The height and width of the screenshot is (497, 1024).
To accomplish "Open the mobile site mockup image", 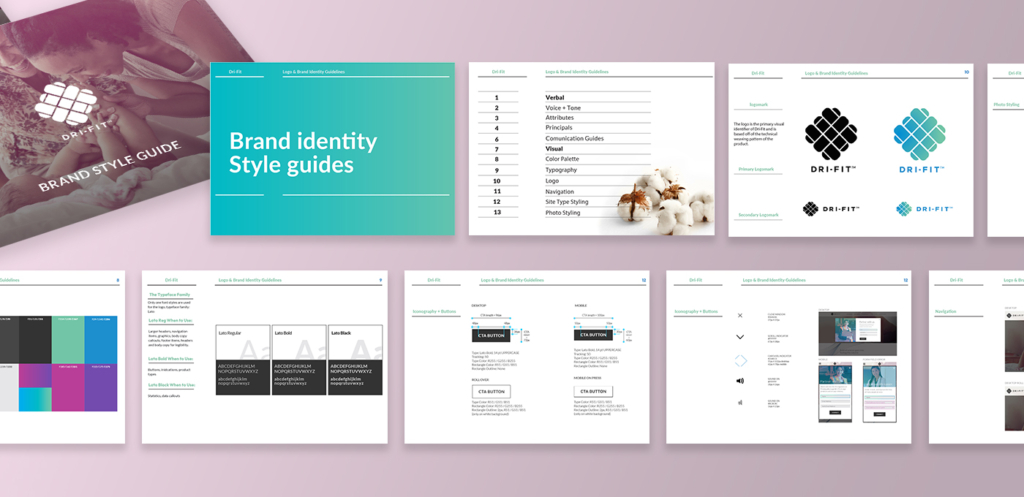I will tap(837, 393).
